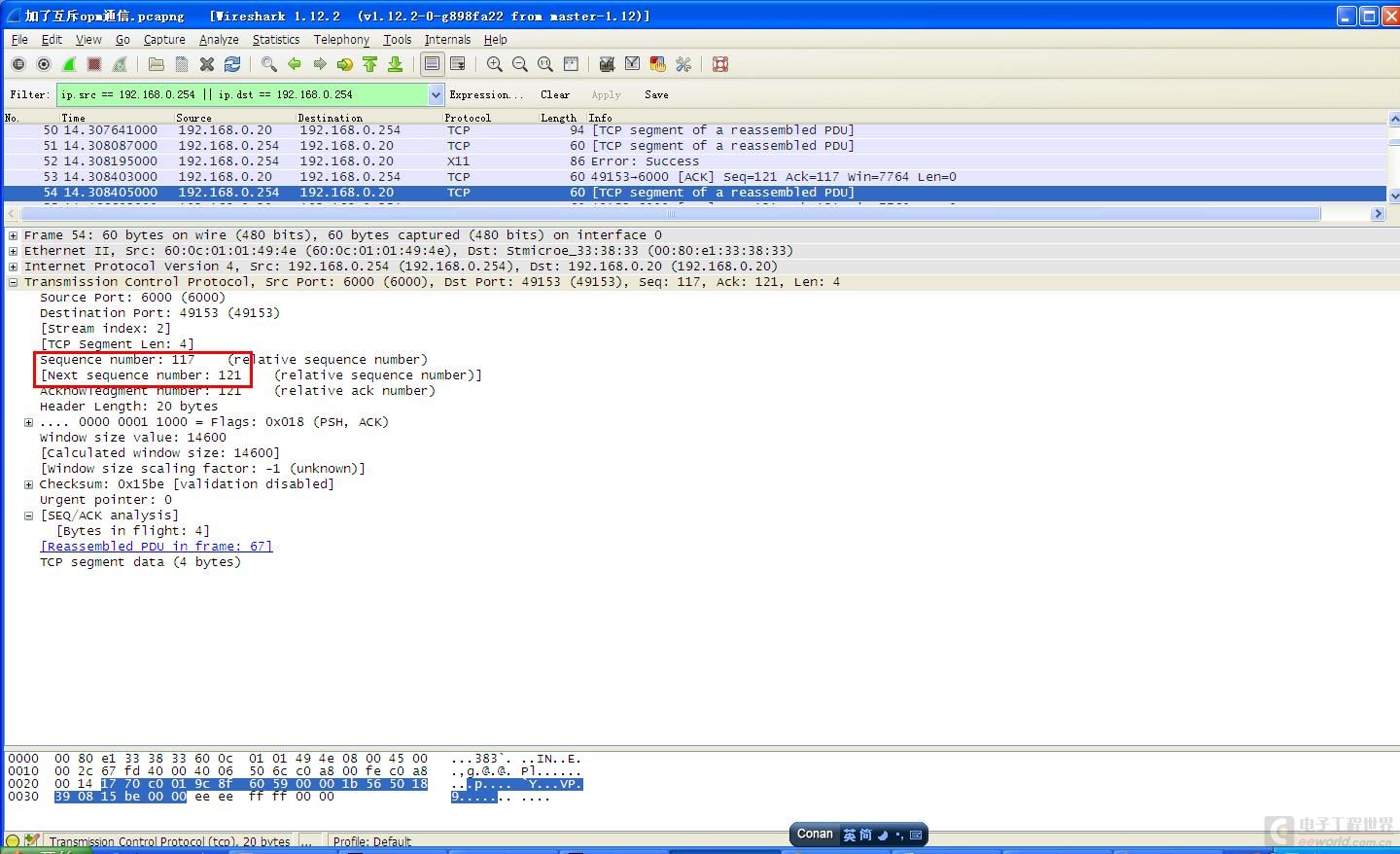Select Window size value: 14600 line
The height and width of the screenshot is (854, 1400).
coord(133,438)
